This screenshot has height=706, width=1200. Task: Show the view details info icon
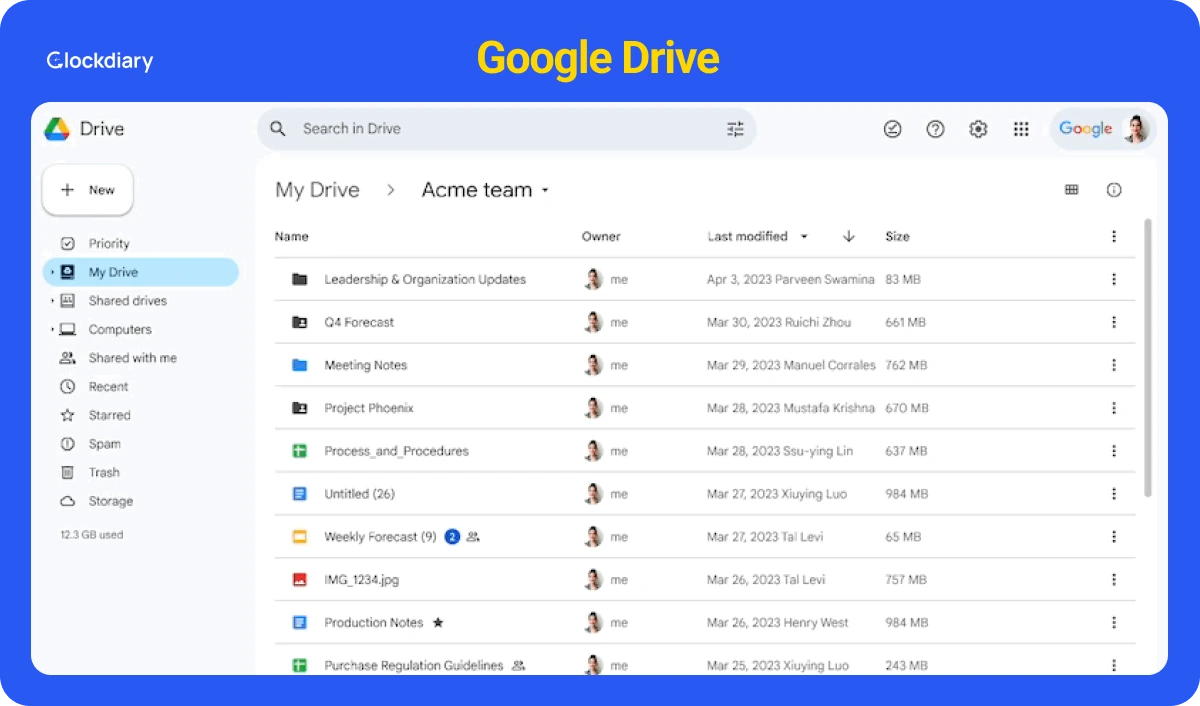tap(1114, 190)
